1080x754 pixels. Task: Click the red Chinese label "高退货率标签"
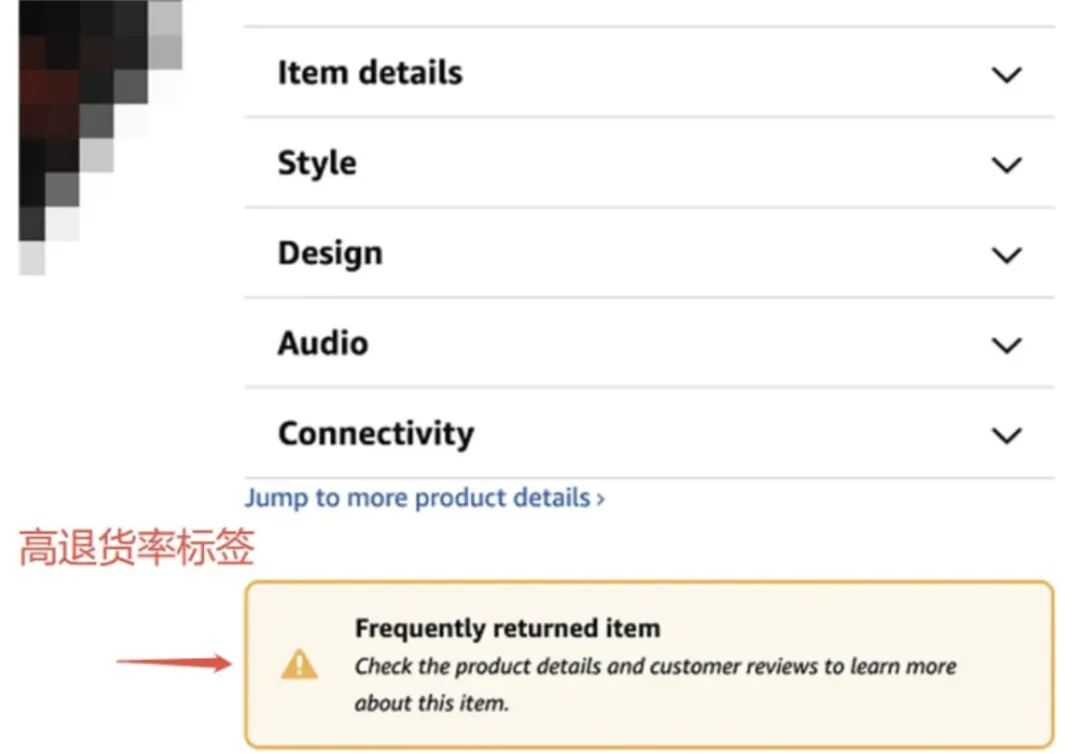pyautogui.click(x=137, y=549)
